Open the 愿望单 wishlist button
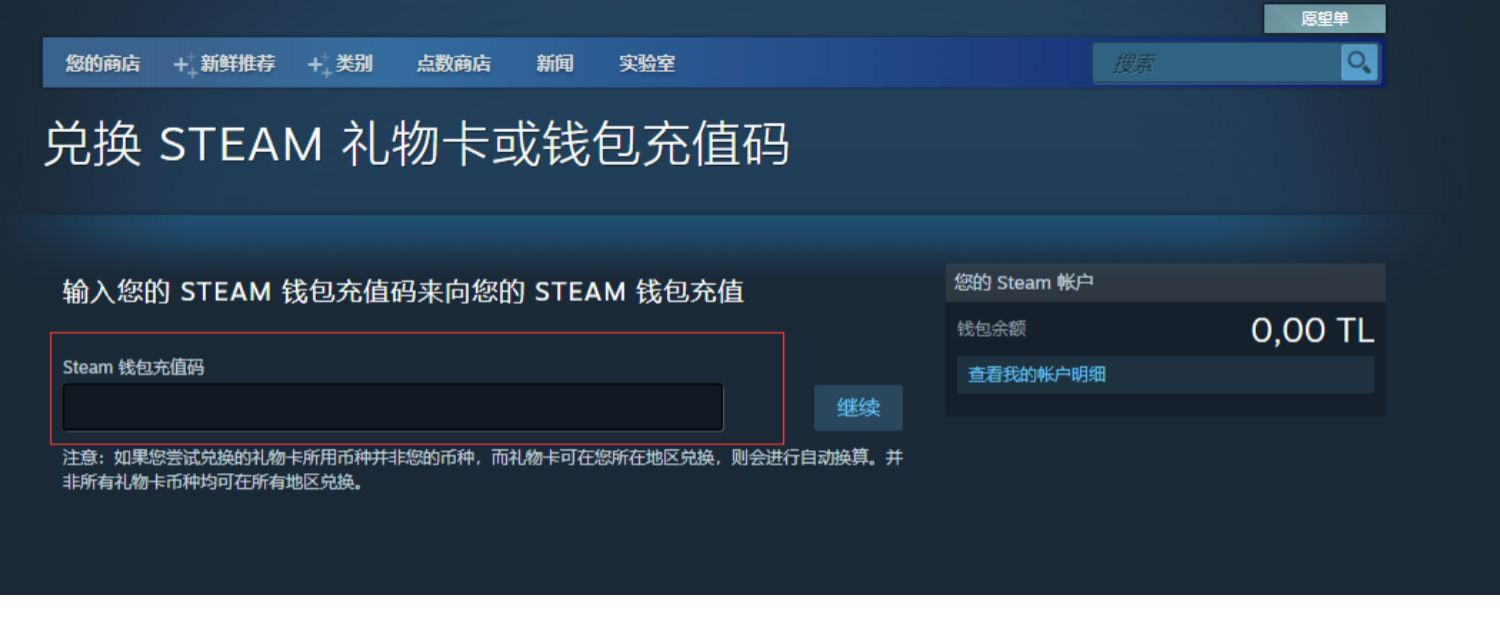 1324,19
